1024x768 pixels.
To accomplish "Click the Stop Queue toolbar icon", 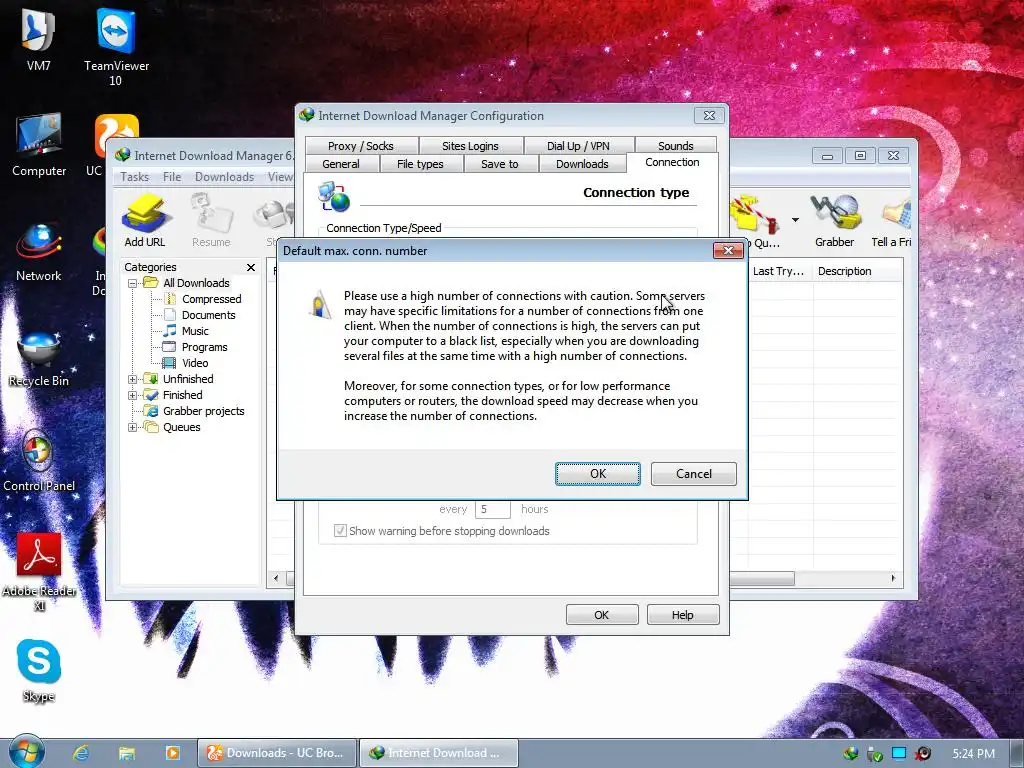I will pyautogui.click(x=756, y=220).
